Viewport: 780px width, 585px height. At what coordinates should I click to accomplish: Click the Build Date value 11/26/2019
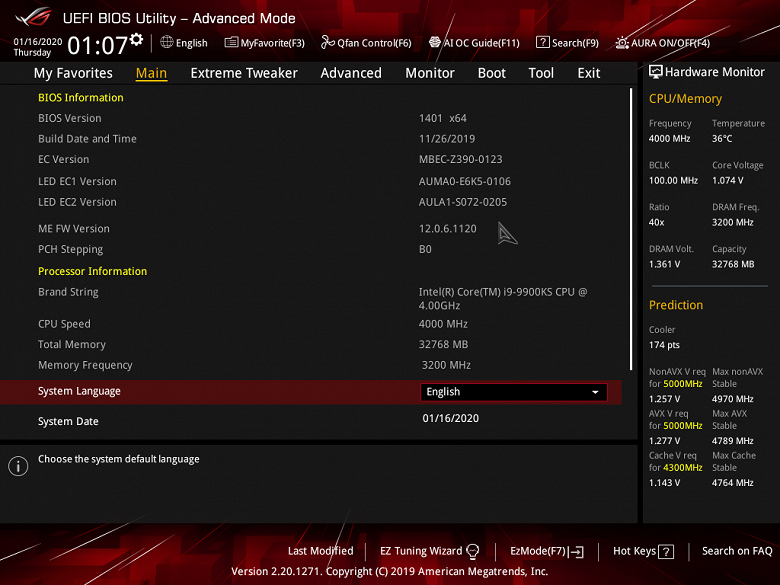click(x=447, y=139)
